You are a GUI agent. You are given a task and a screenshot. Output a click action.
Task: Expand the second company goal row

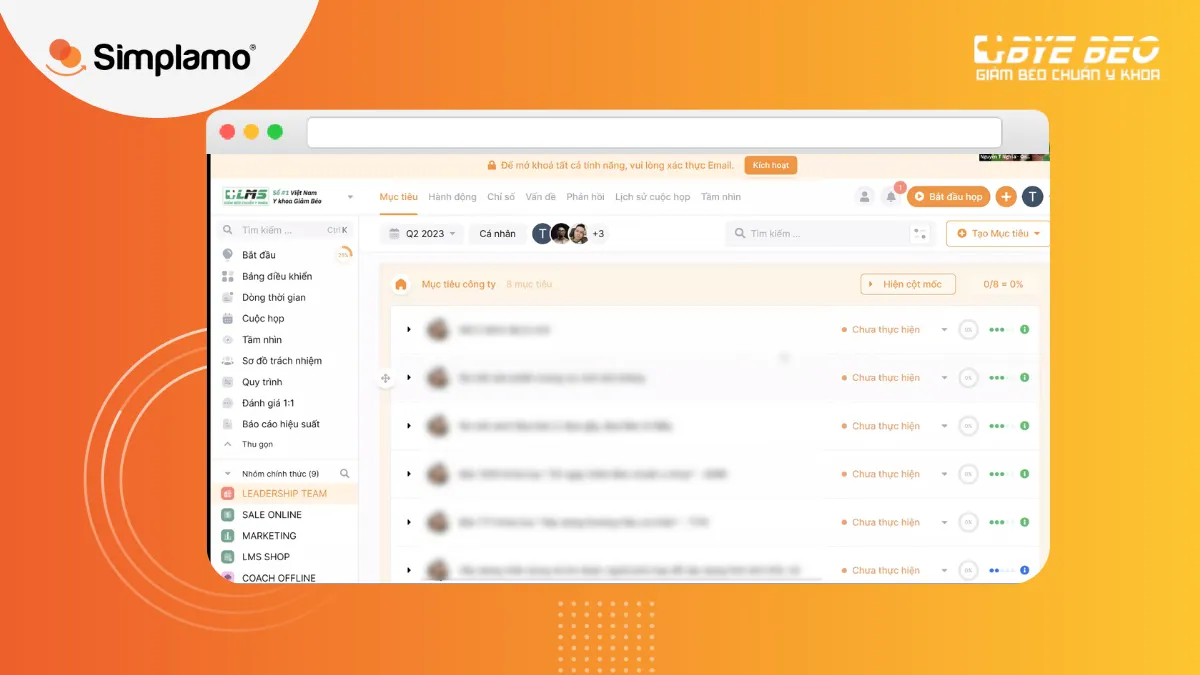pos(409,378)
